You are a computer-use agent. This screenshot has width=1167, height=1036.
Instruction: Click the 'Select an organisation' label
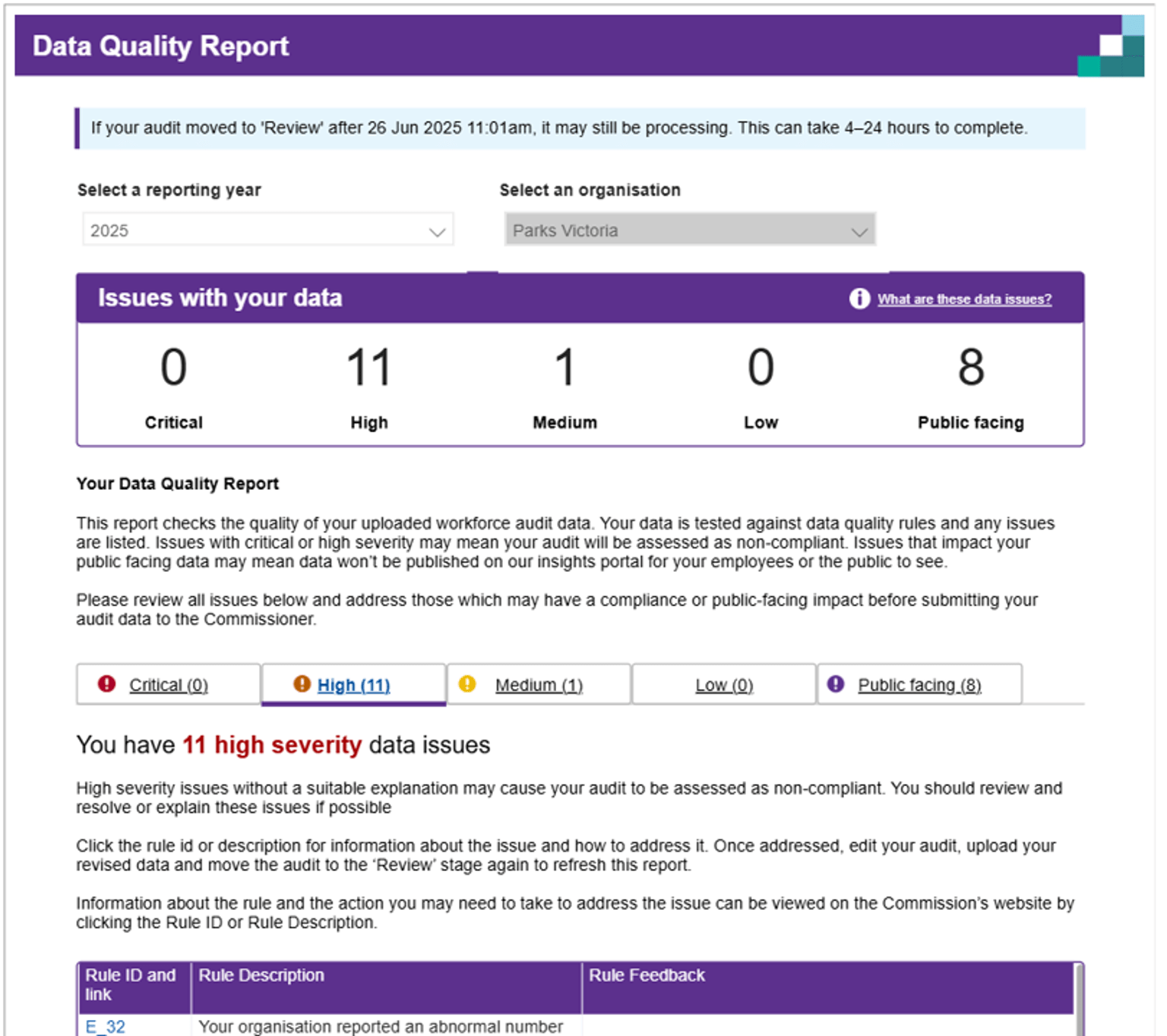tap(590, 190)
